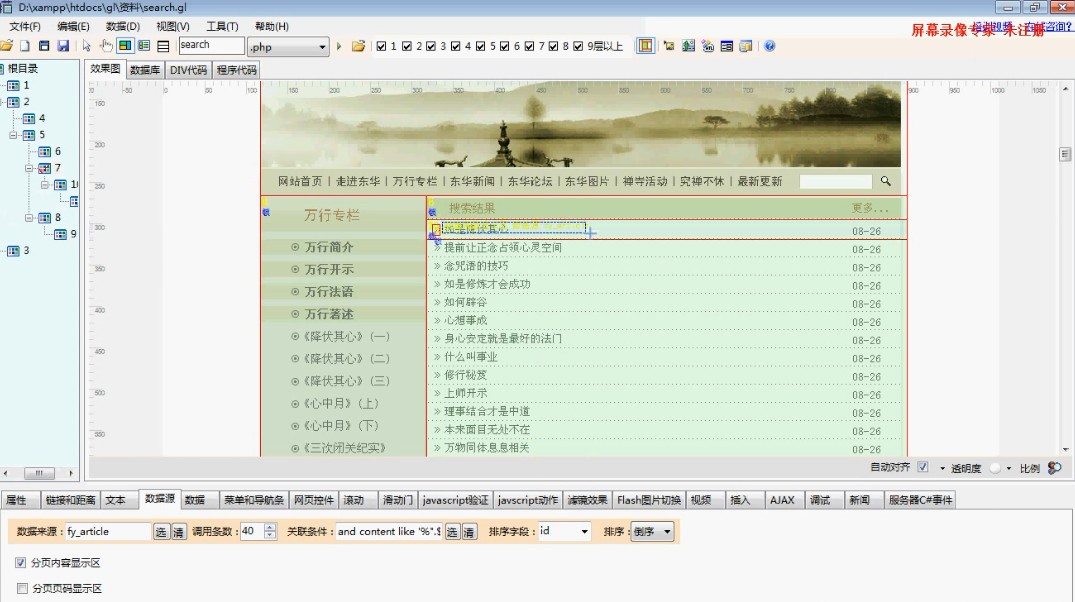Open the blue help question icon
This screenshot has height=602, width=1075.
(x=770, y=46)
